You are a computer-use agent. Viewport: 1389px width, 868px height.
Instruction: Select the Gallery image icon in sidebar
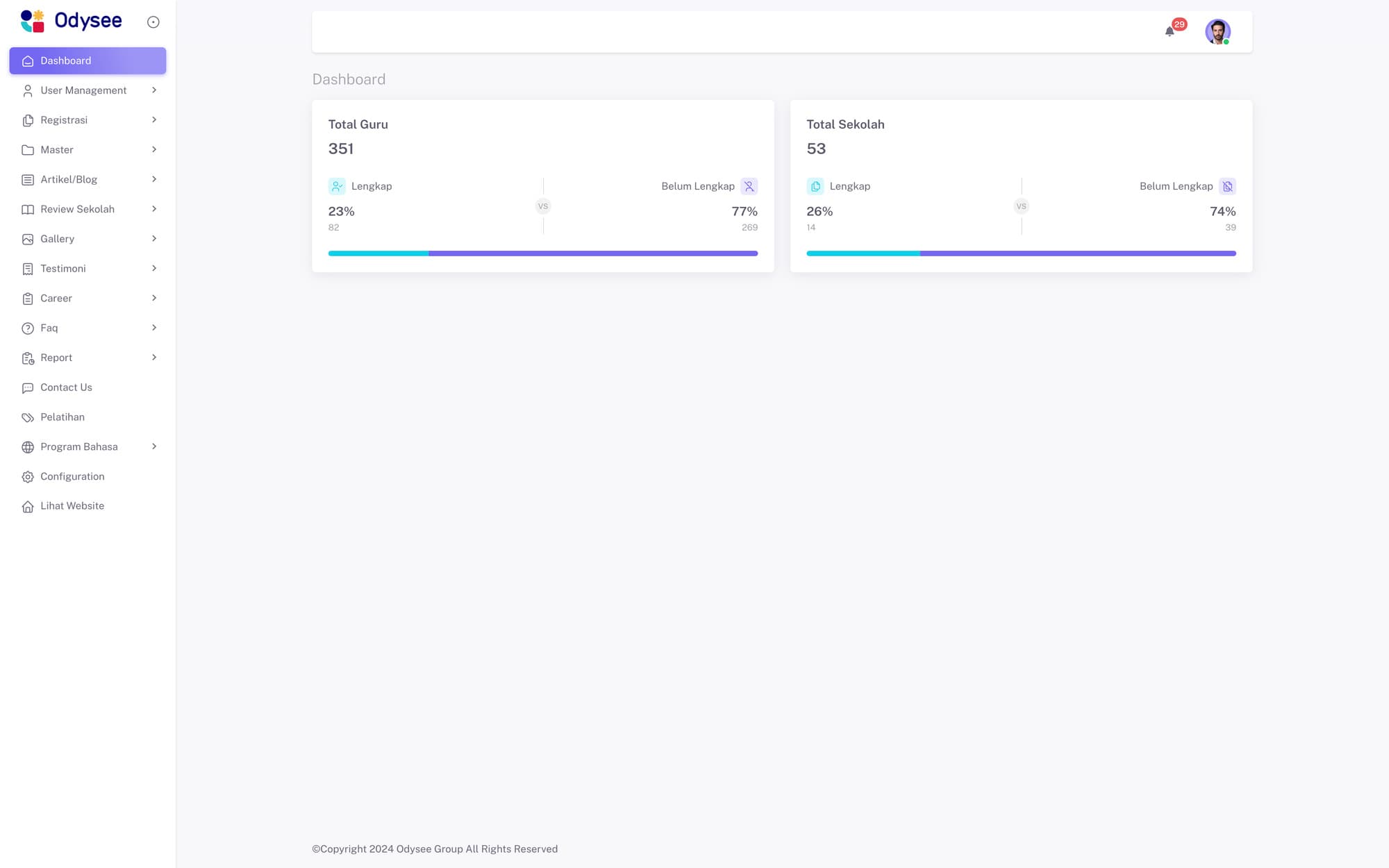(x=27, y=238)
